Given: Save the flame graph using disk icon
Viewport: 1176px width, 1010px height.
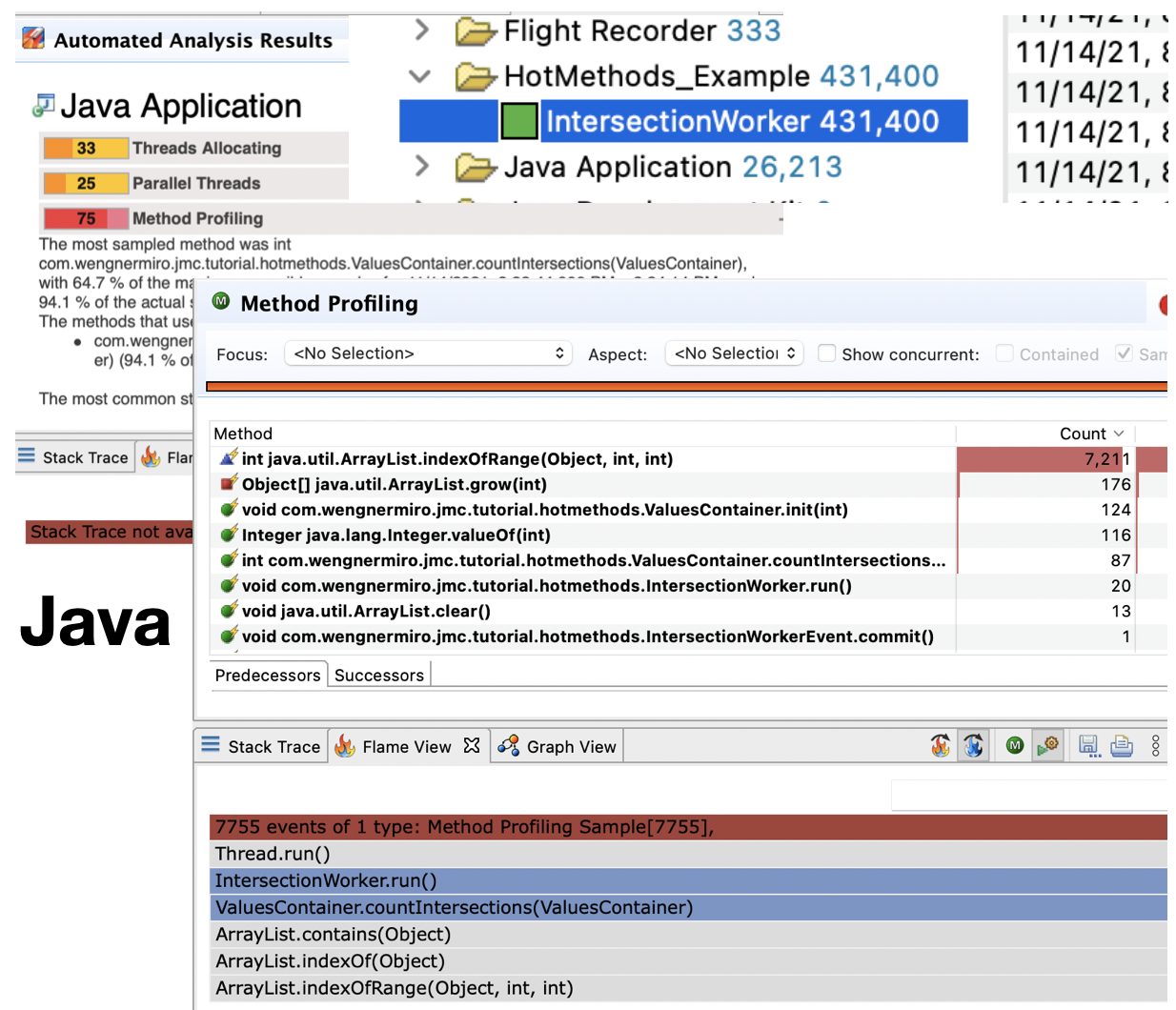Looking at the screenshot, I should pyautogui.click(x=1088, y=746).
